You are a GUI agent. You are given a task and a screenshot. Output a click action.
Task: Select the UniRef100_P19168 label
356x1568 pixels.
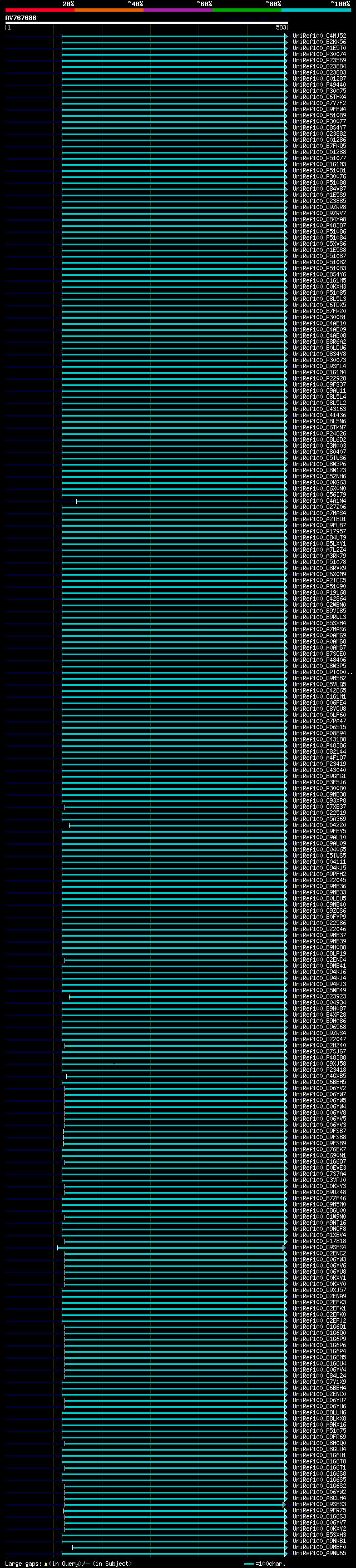click(x=319, y=592)
